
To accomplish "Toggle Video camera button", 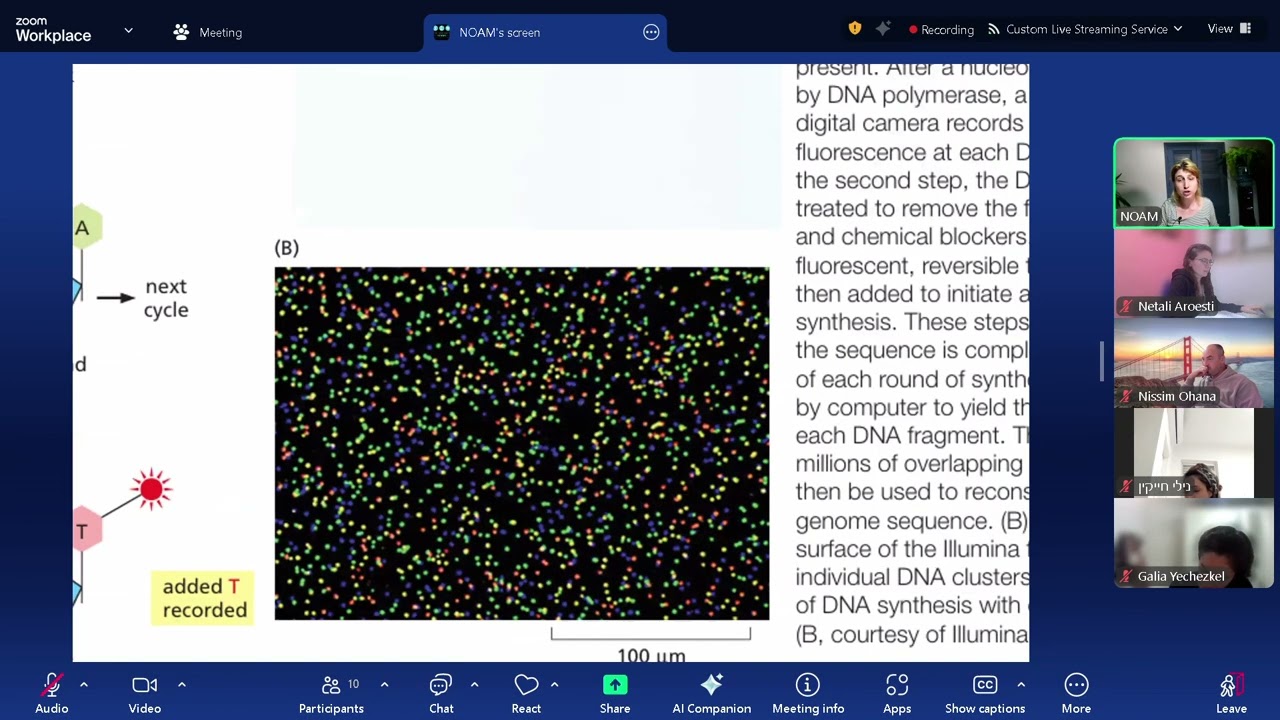I will click(x=145, y=693).
